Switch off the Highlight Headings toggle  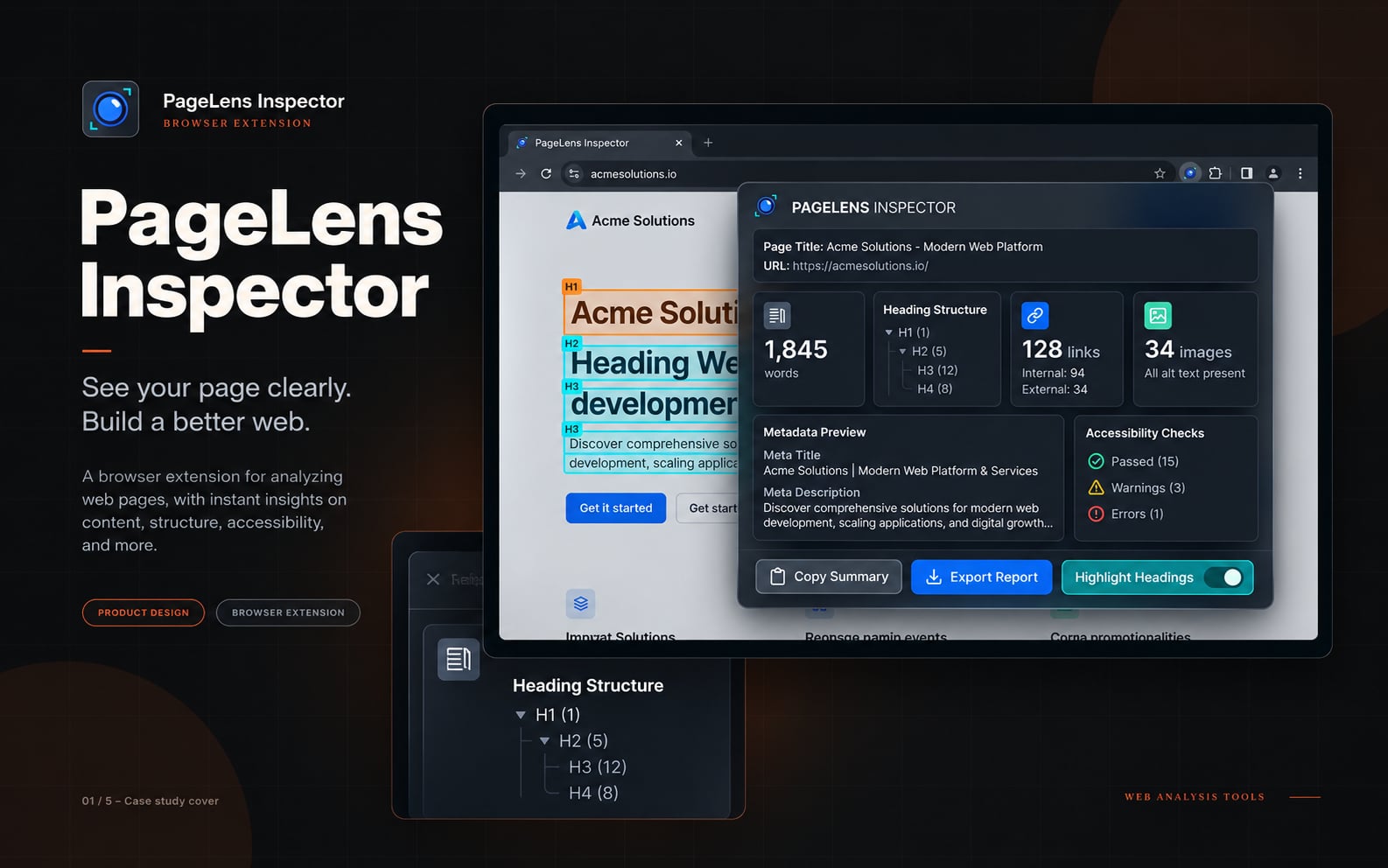pos(1223,577)
